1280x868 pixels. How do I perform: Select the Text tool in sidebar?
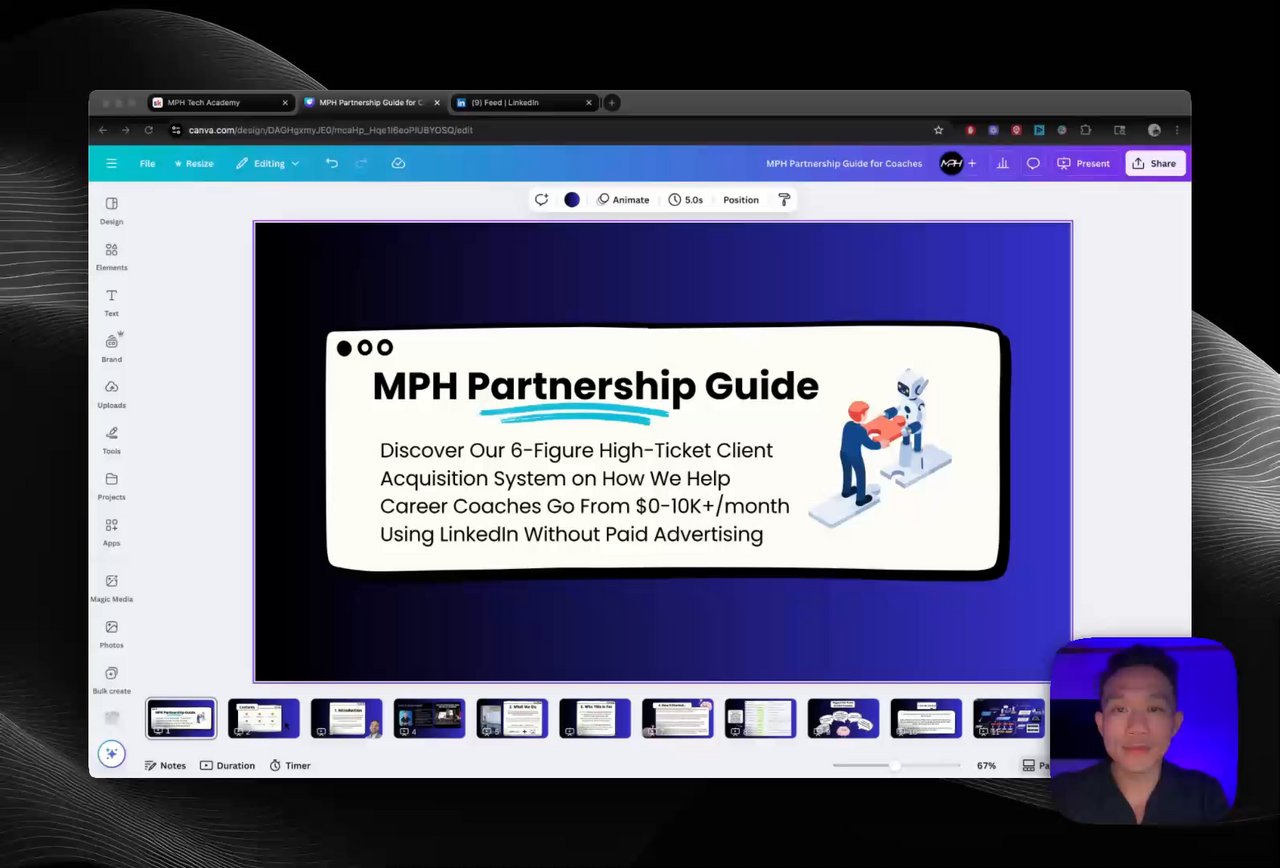(111, 302)
